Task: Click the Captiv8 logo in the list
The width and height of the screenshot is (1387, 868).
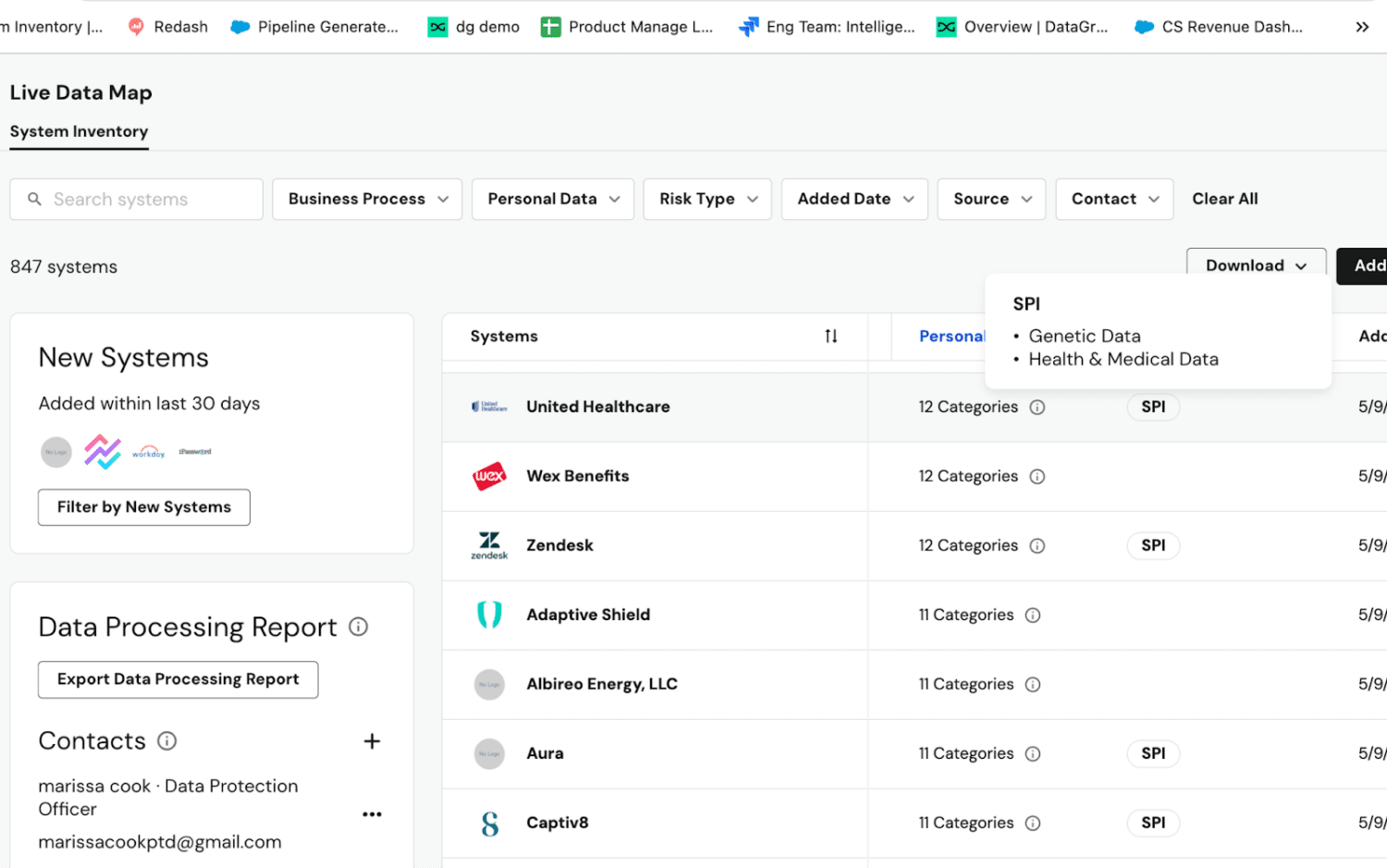Action: 489,822
